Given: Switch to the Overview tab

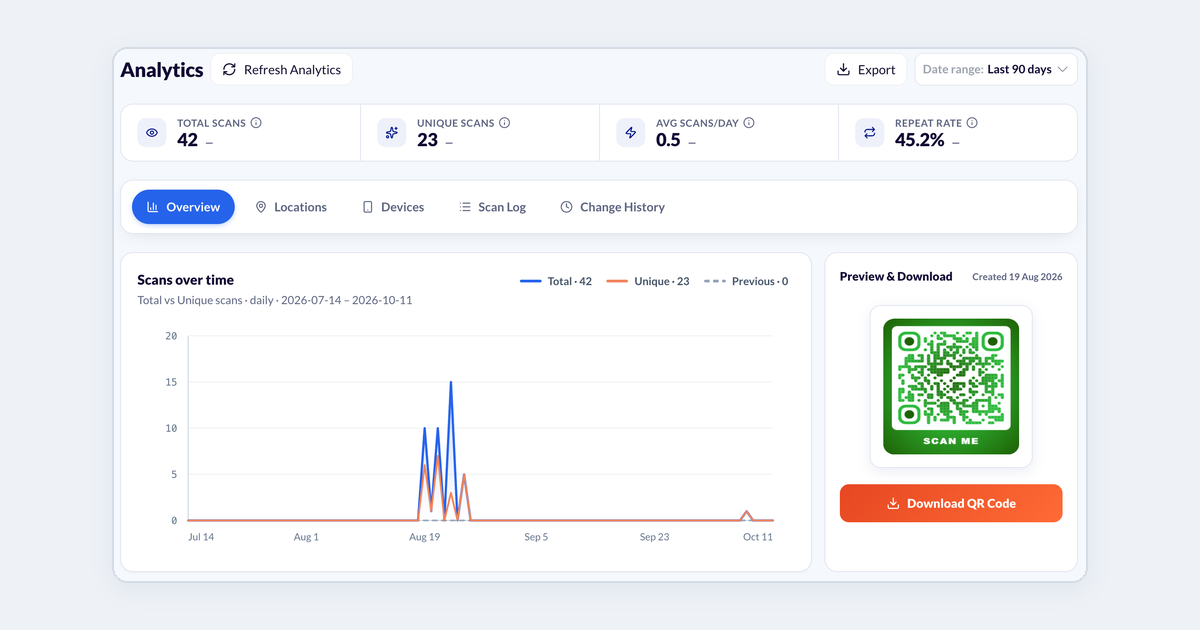Looking at the screenshot, I should pos(183,207).
